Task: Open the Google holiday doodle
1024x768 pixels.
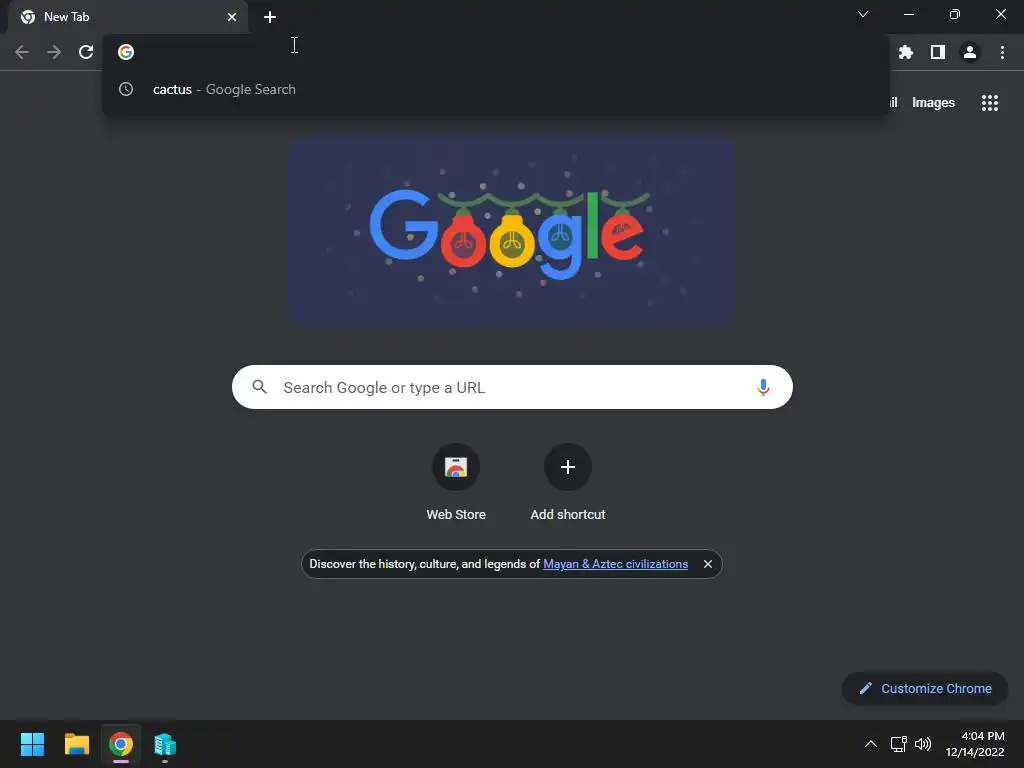Action: 513,231
